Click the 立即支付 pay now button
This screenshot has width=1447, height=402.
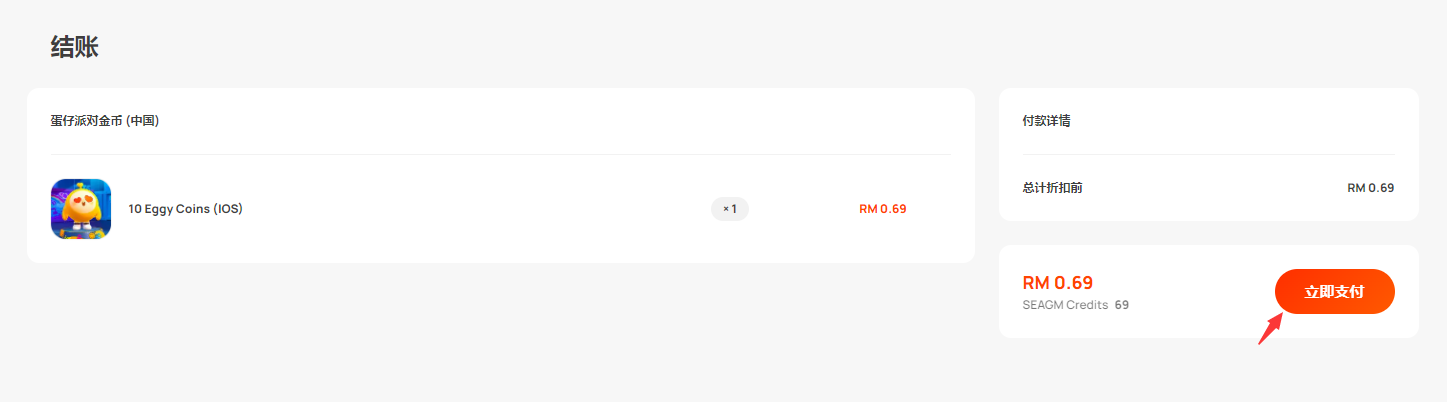coord(1334,291)
